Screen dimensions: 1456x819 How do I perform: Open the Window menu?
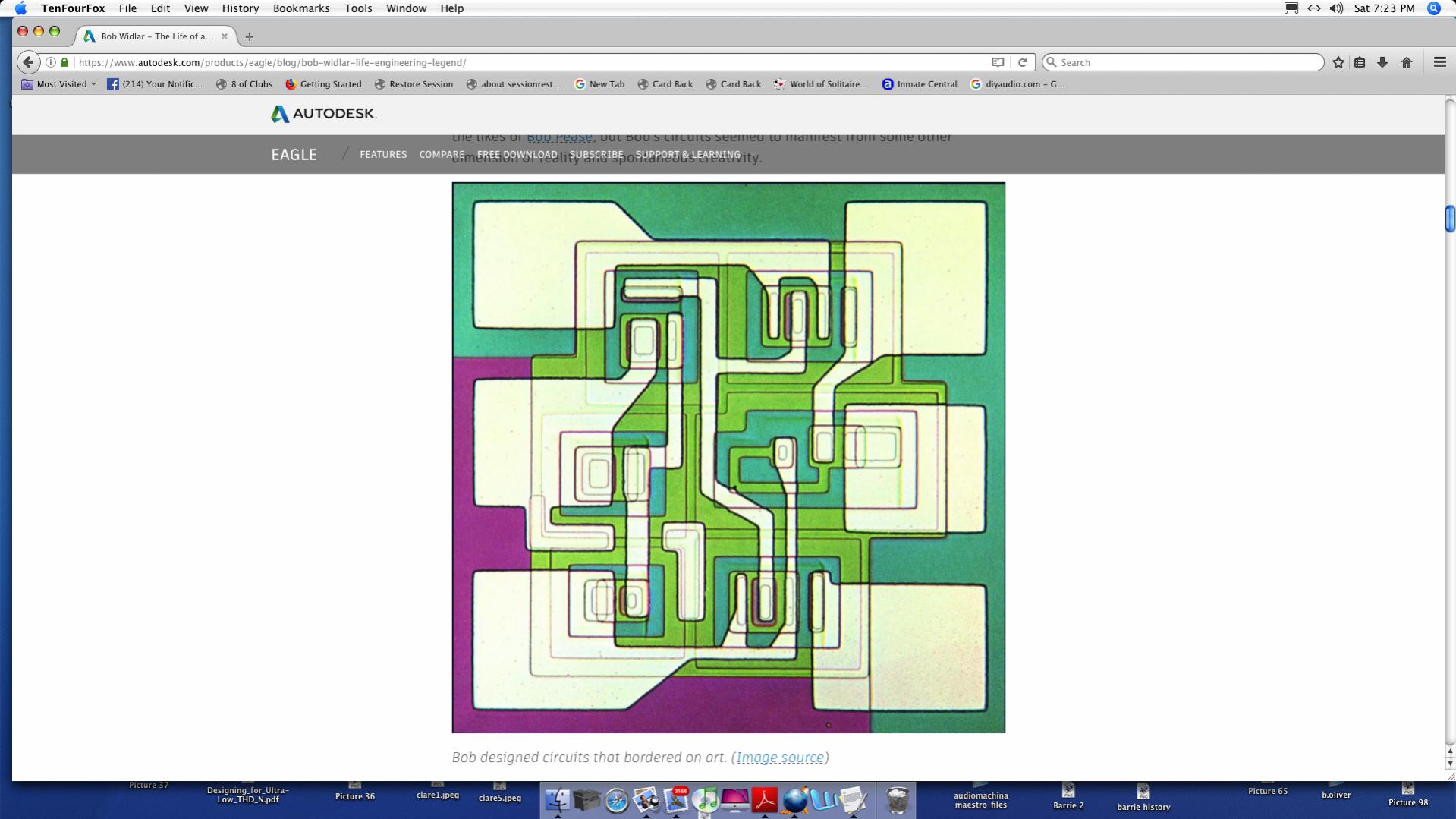click(406, 8)
